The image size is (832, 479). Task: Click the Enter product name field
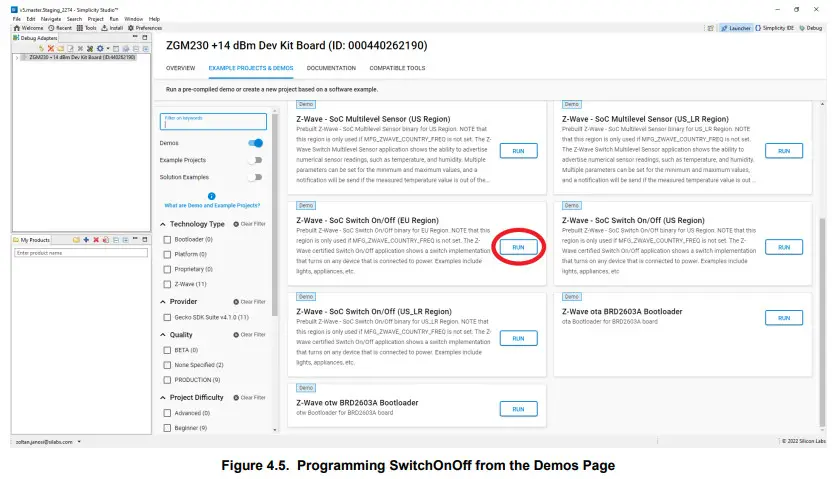tap(81, 254)
